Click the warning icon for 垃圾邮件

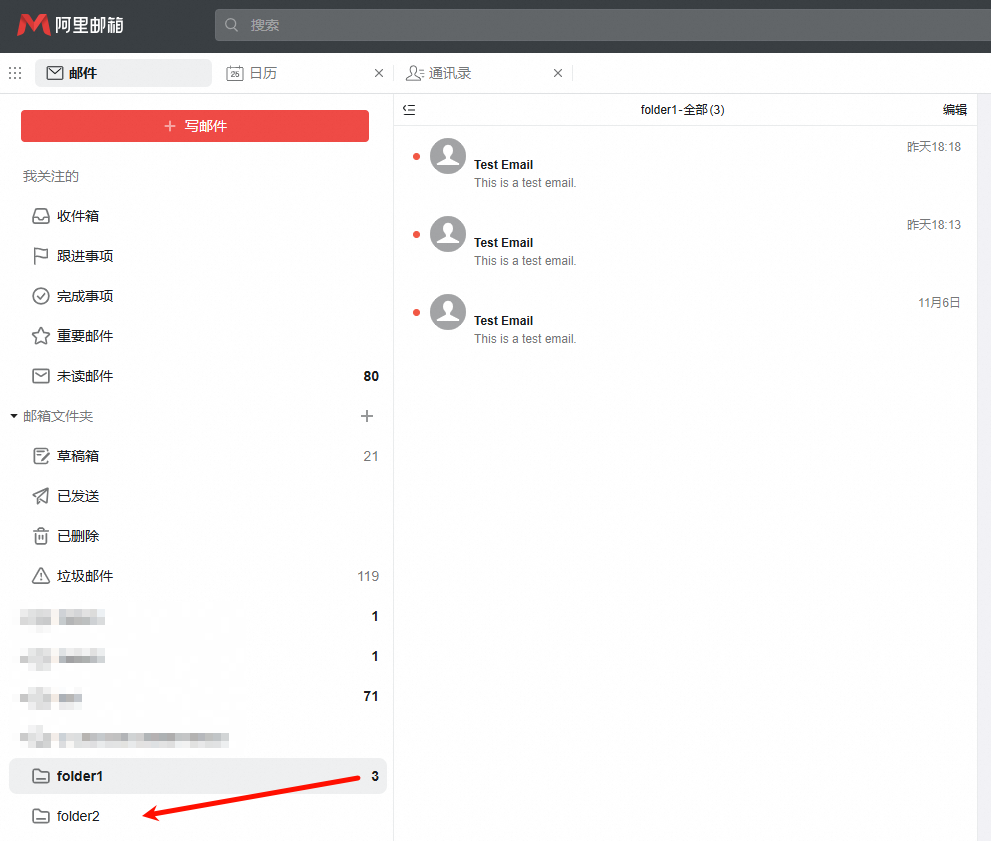(40, 576)
